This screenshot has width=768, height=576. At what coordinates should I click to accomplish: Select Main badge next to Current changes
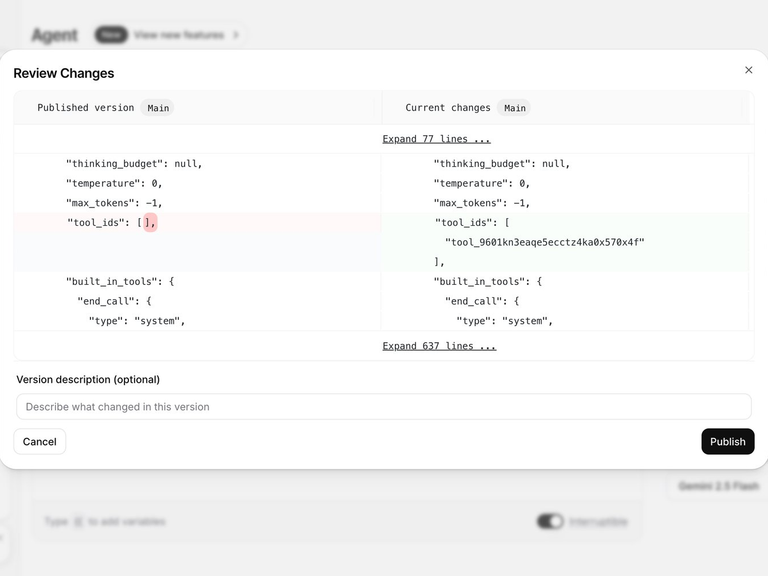pos(514,108)
